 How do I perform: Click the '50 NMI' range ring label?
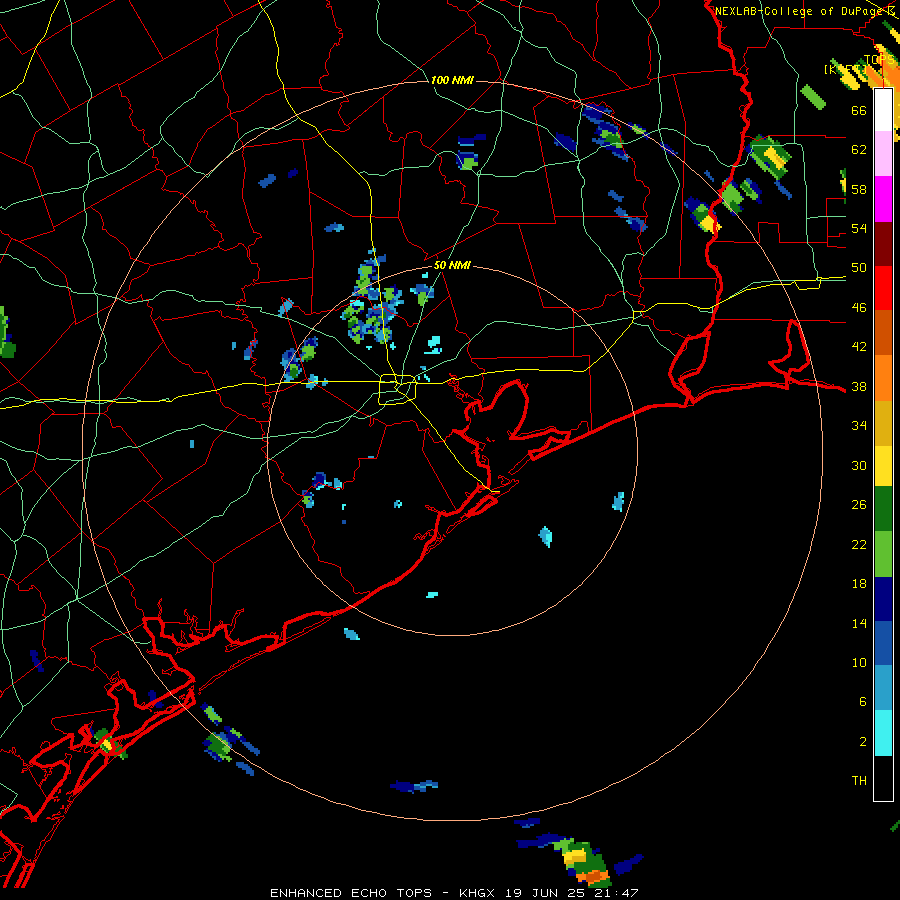[x=452, y=265]
